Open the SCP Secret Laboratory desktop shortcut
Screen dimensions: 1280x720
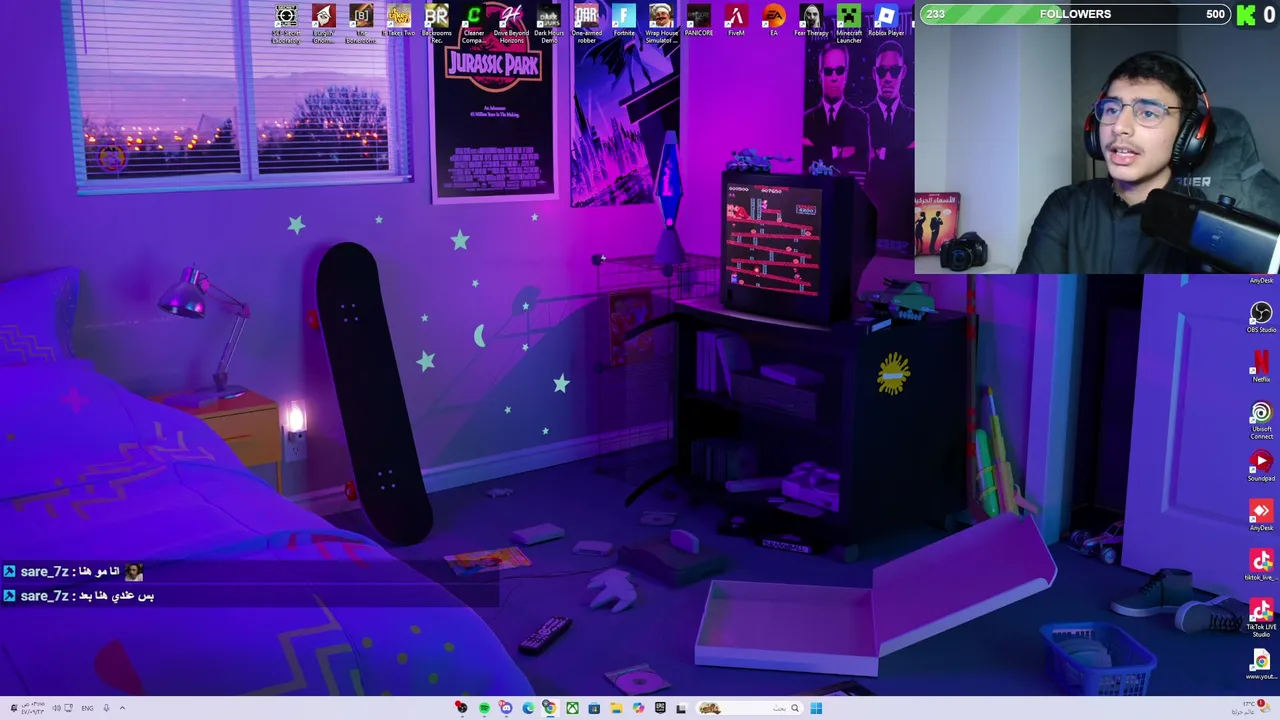click(x=286, y=24)
